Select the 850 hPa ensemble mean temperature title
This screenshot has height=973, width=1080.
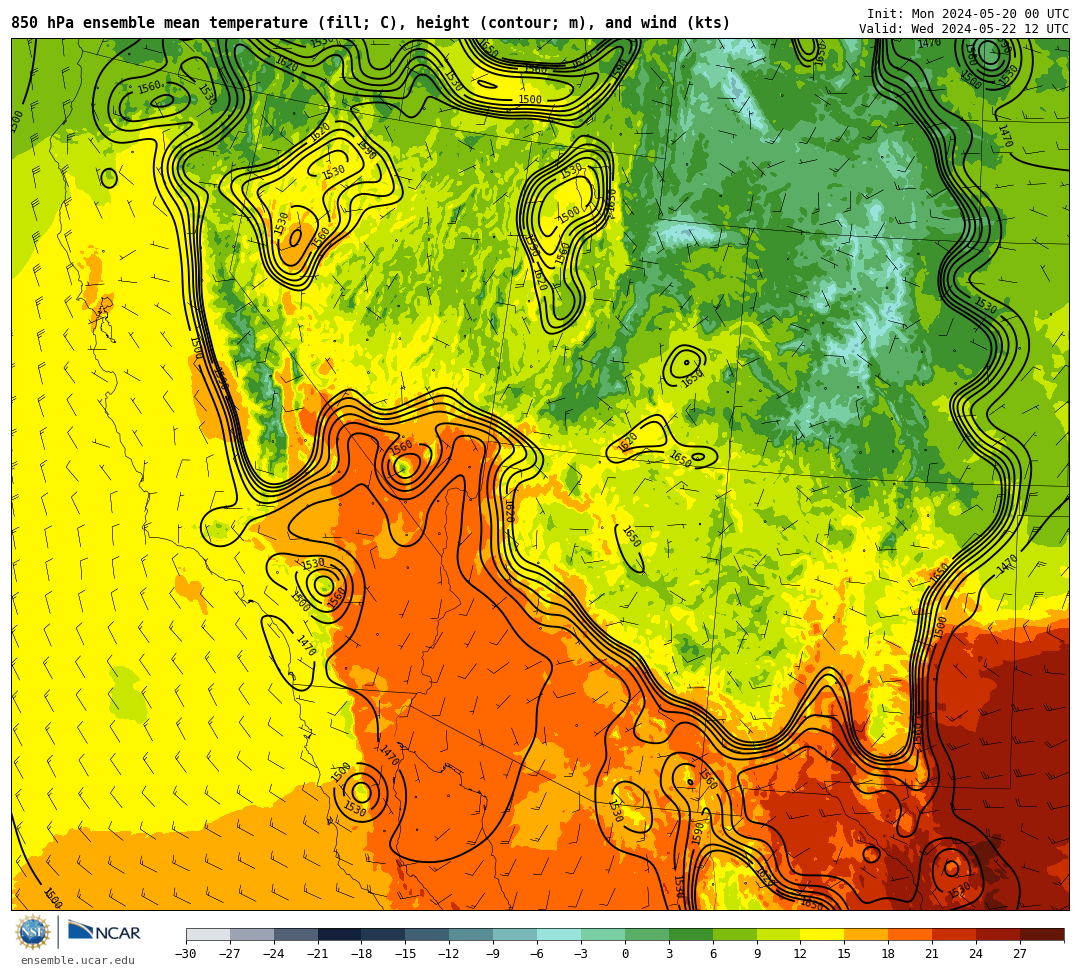tap(371, 23)
